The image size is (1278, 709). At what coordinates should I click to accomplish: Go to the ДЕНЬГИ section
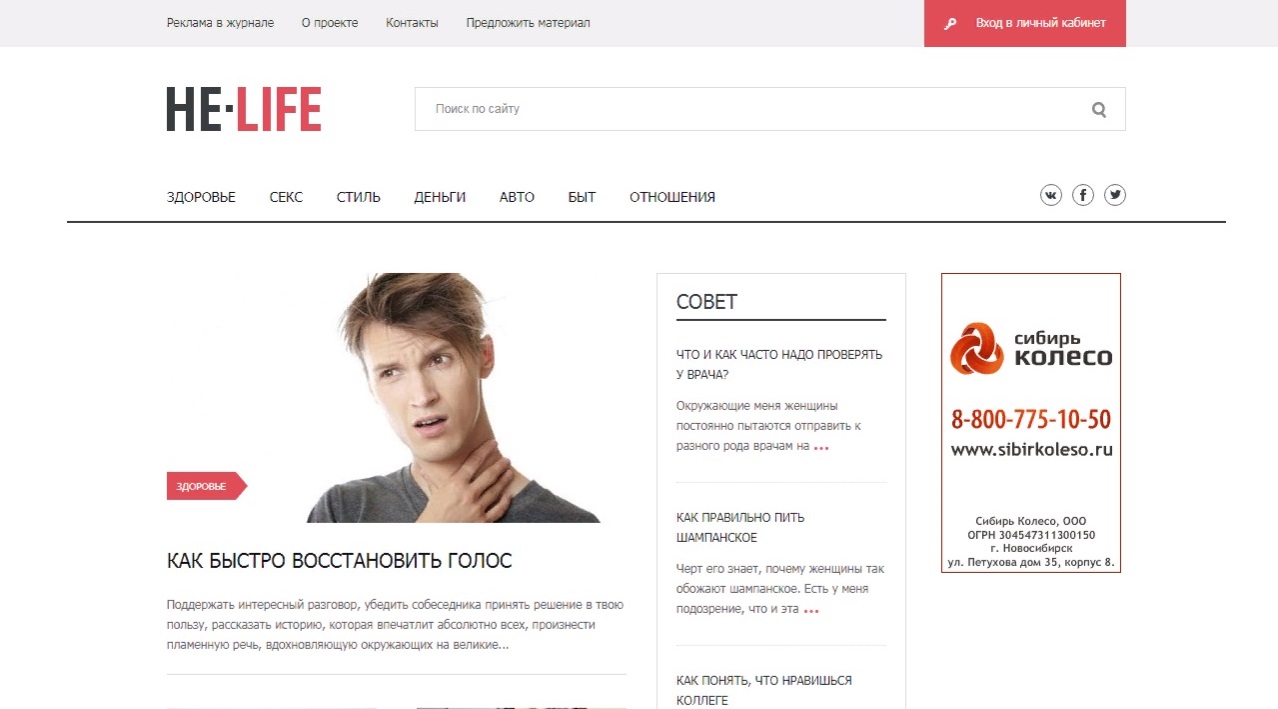[440, 197]
